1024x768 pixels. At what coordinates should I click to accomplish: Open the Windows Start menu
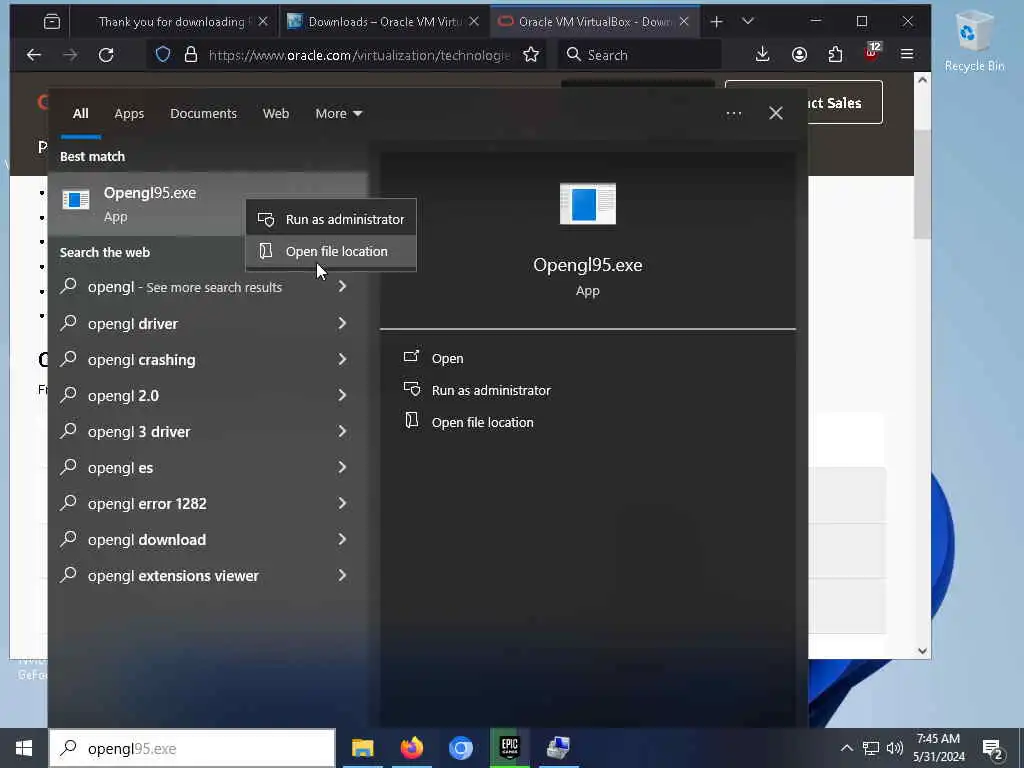24,748
